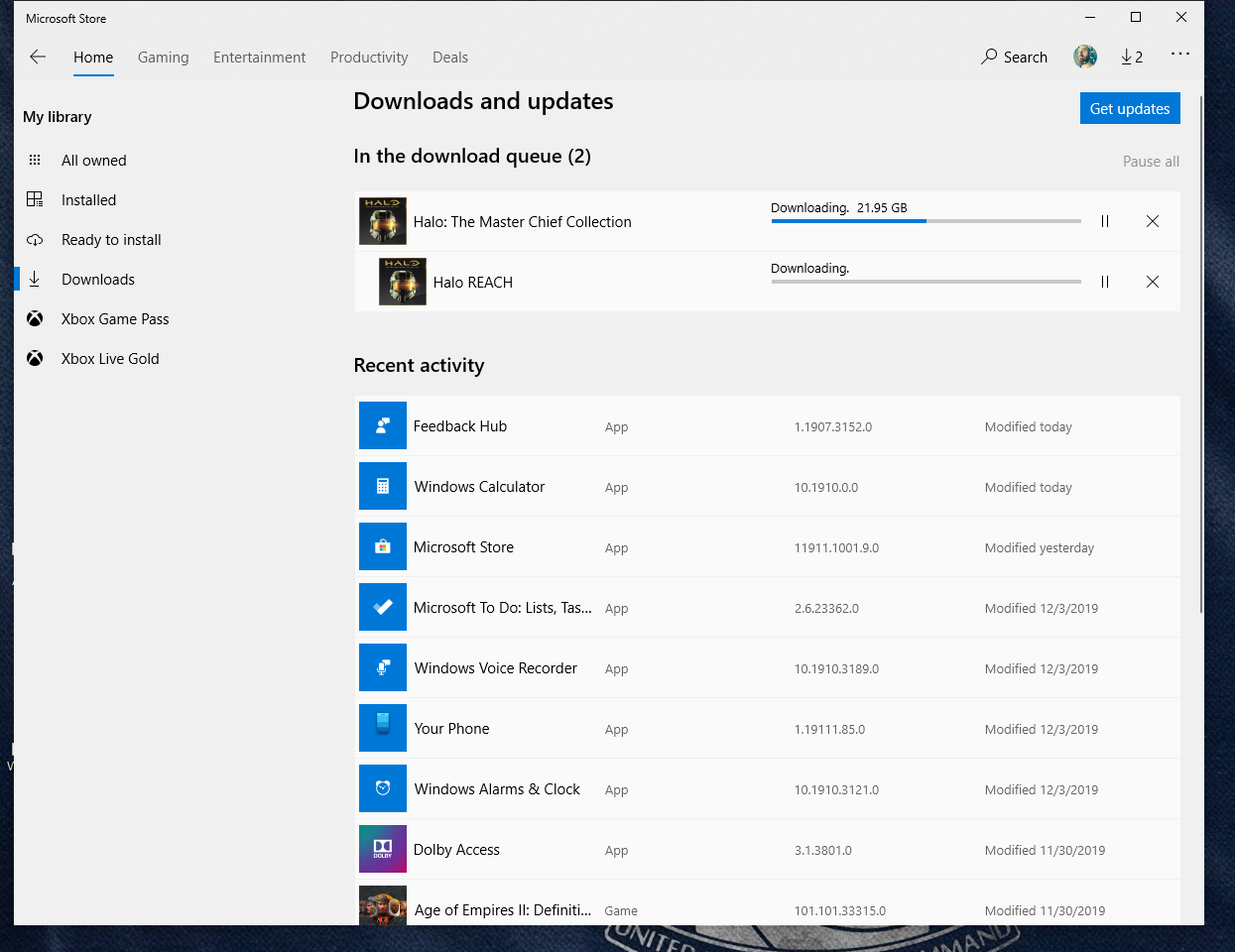
Task: Select Xbox Game Pass in sidebar
Action: click(115, 319)
